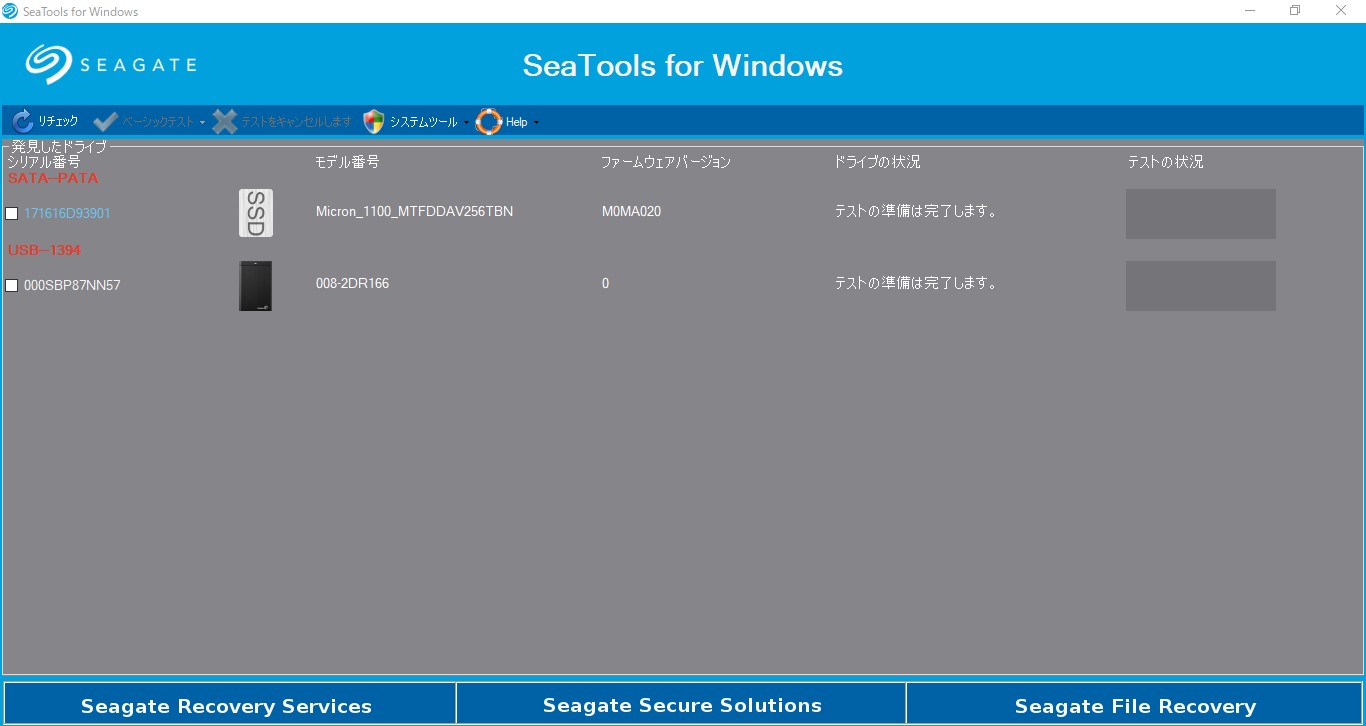Viewport: 1366px width, 726px height.
Task: Tick checkbox for drive 000SBP87NN57
Action: coord(12,286)
